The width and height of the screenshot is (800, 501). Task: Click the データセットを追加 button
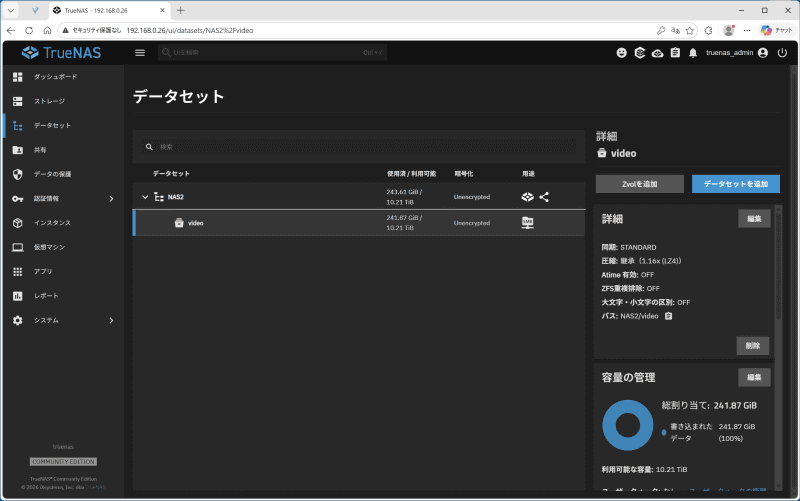click(x=736, y=184)
